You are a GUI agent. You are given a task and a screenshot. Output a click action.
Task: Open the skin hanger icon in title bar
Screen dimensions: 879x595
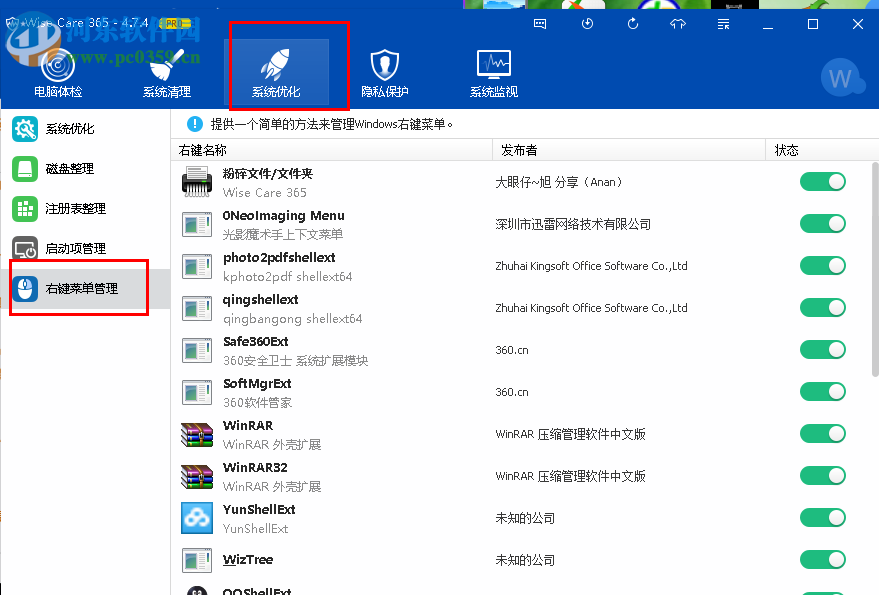pyautogui.click(x=678, y=24)
